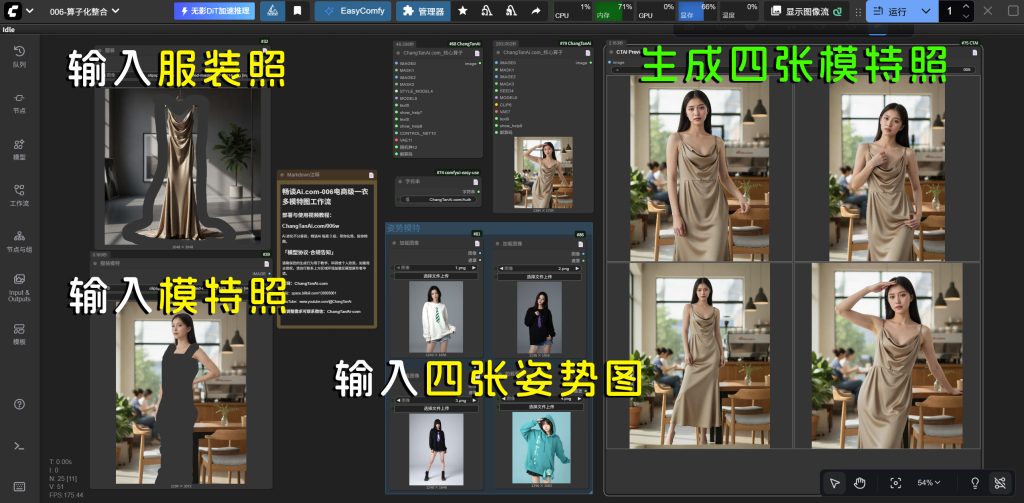Click the CPU usage indicator

(x=572, y=11)
